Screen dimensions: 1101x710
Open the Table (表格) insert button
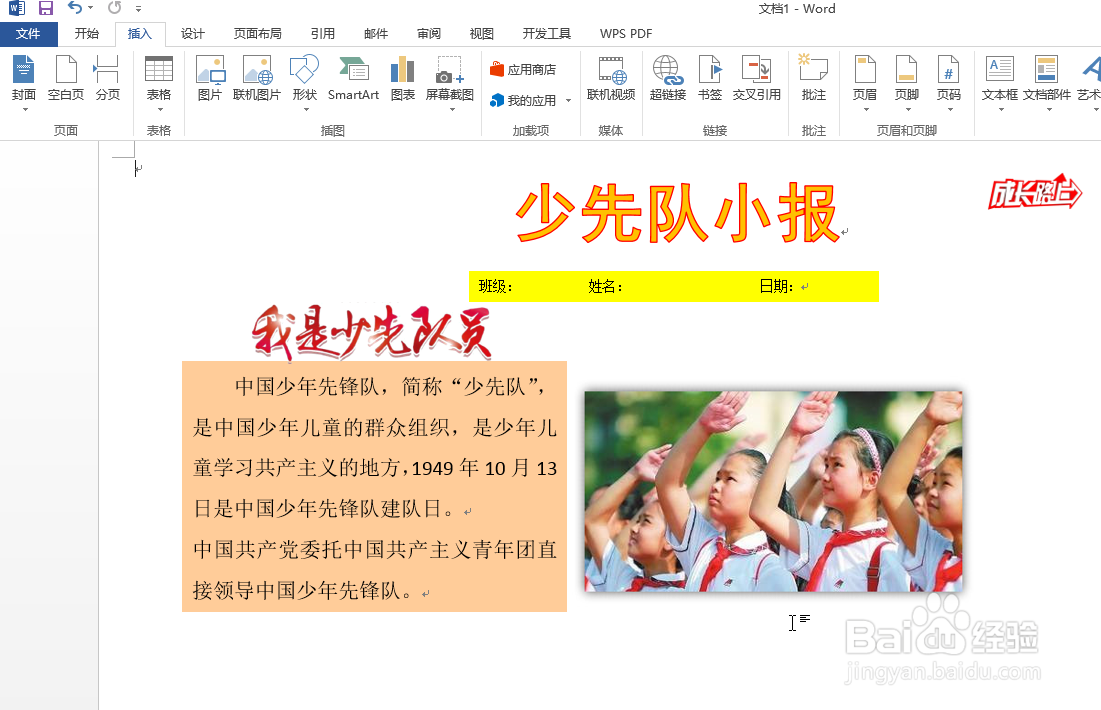tap(159, 70)
